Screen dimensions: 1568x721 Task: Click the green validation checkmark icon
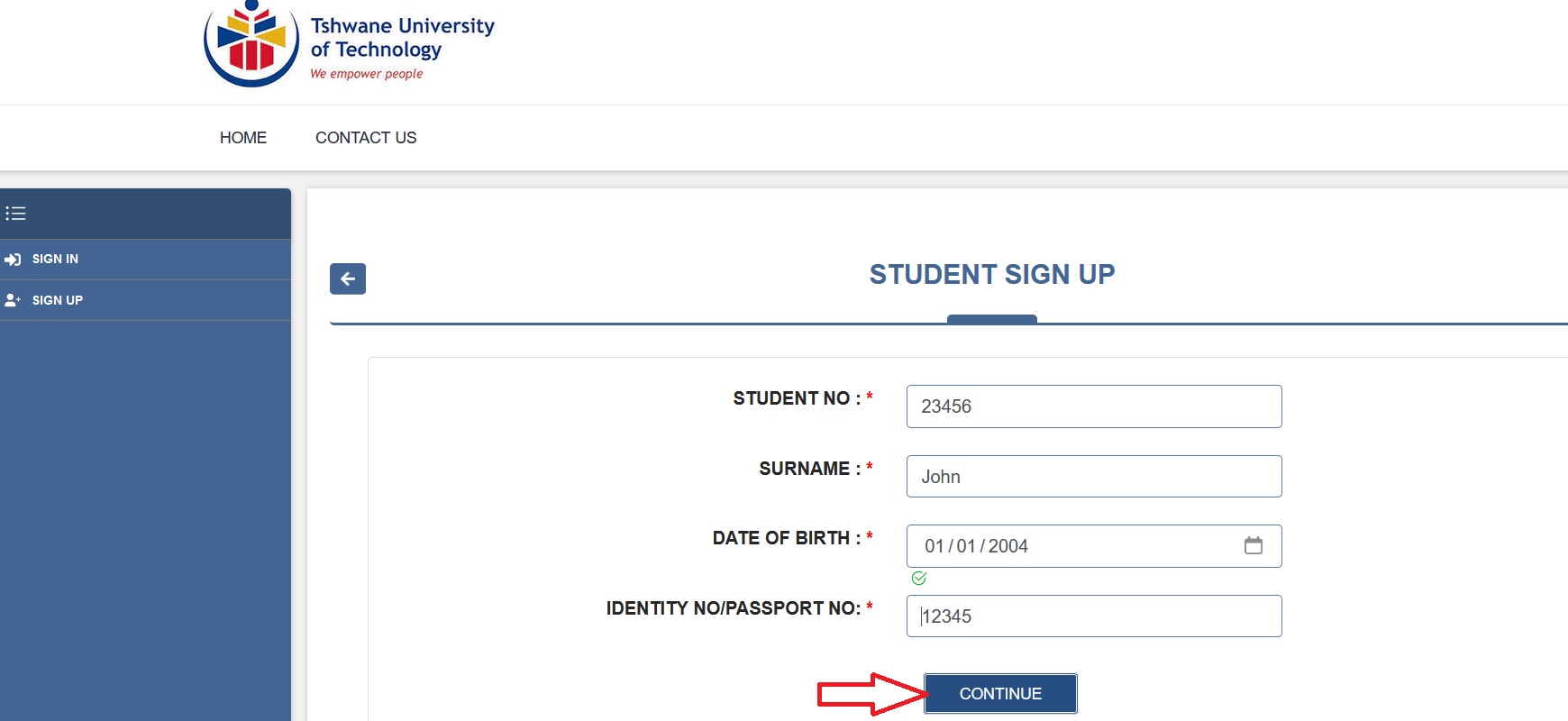coord(918,579)
